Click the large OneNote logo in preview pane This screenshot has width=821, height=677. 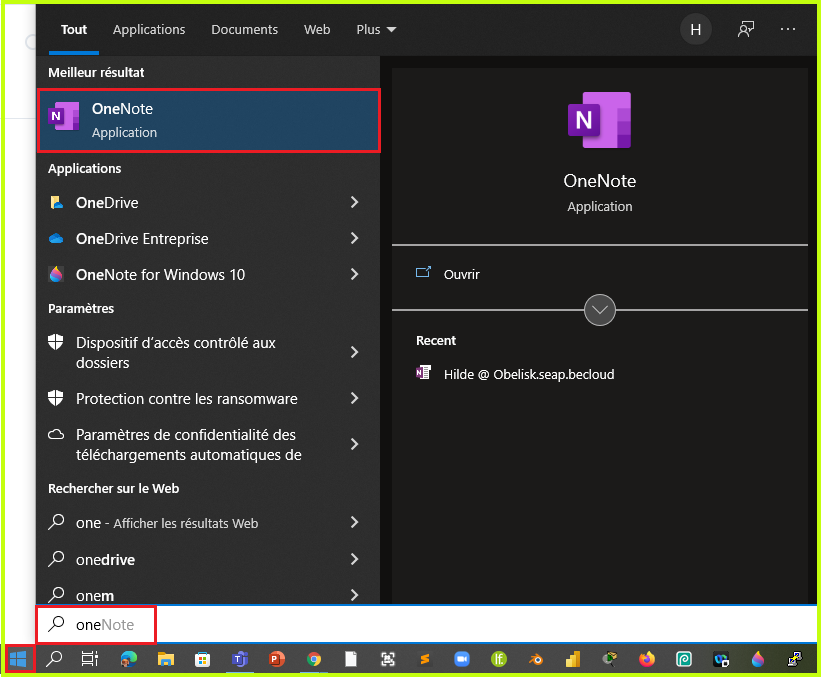pos(600,120)
